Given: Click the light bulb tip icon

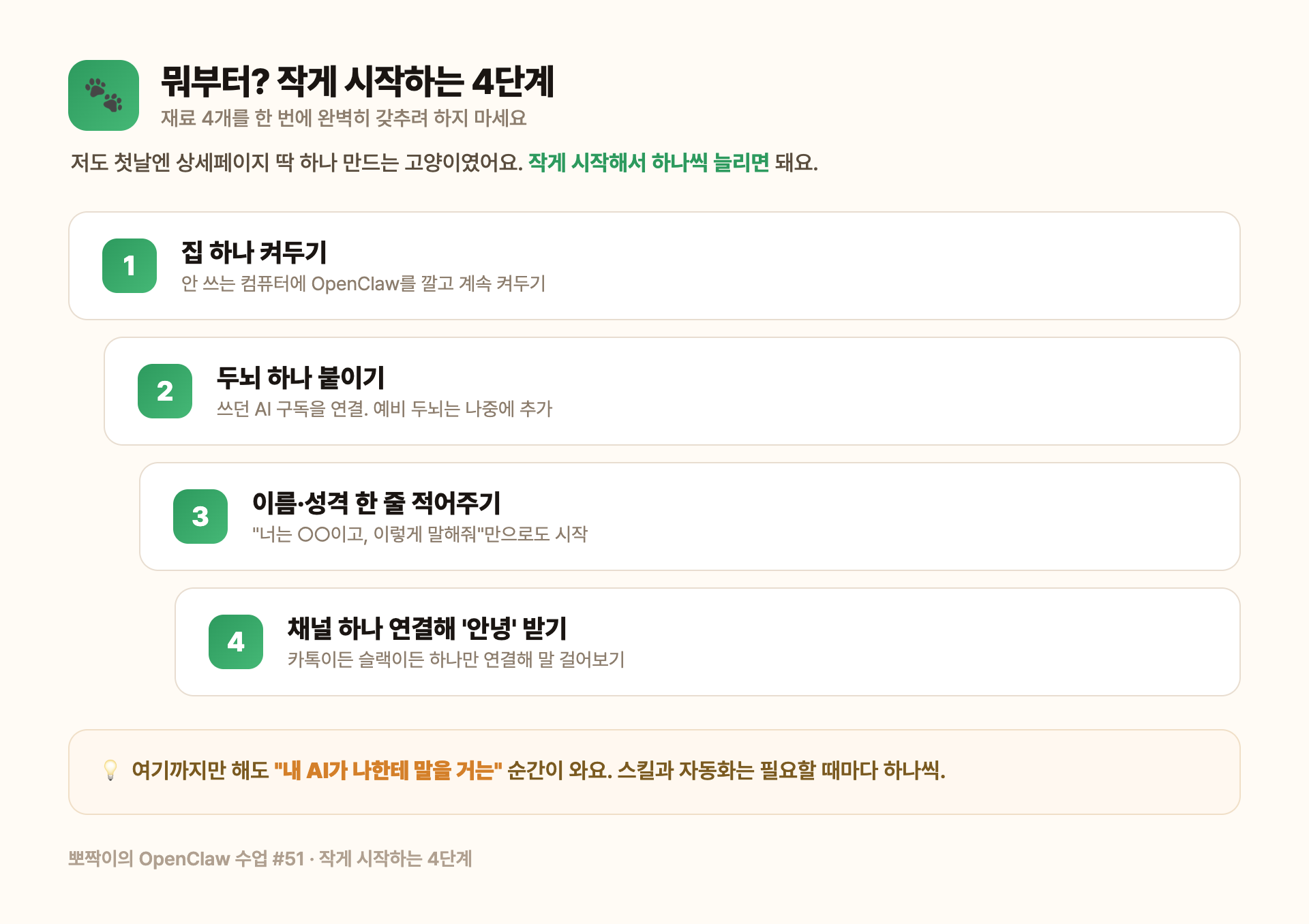Looking at the screenshot, I should coord(110,770).
